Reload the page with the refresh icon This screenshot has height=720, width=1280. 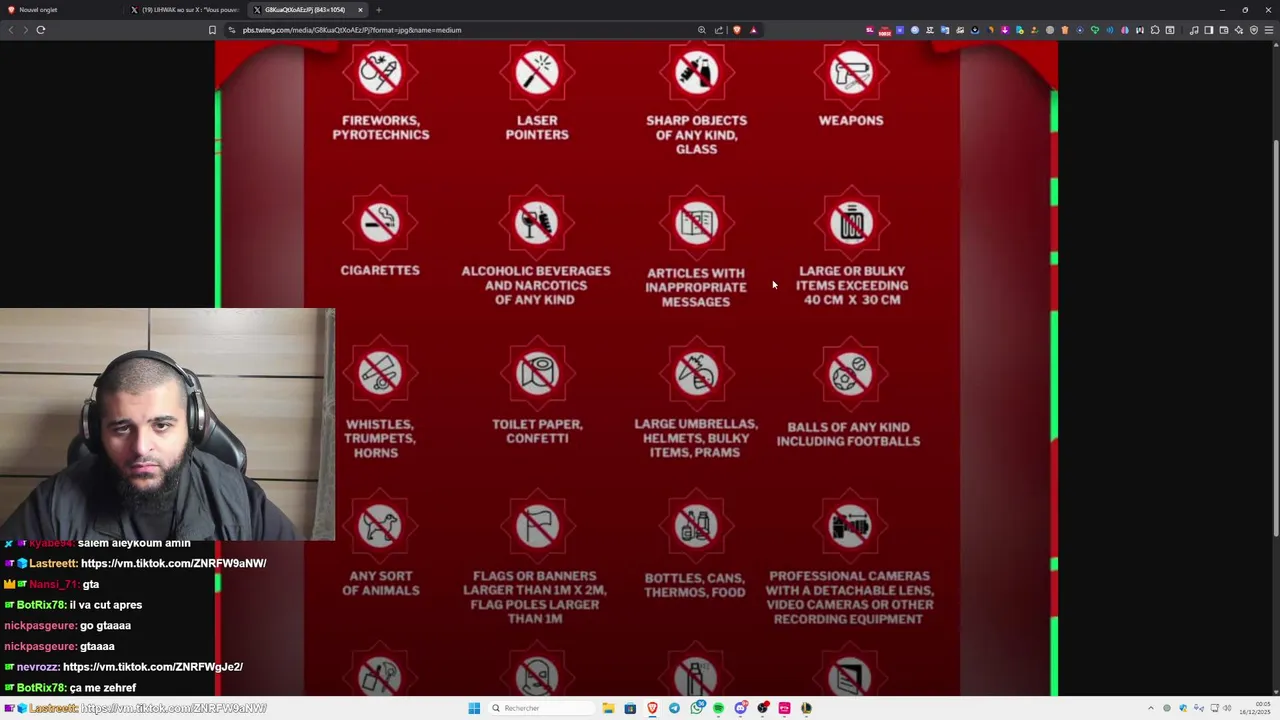click(x=41, y=30)
